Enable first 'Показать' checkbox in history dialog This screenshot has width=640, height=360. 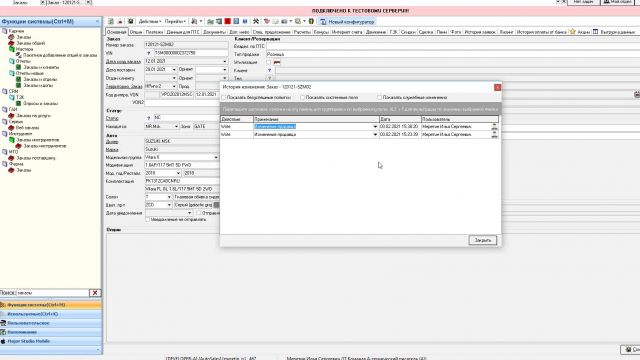pos(223,98)
